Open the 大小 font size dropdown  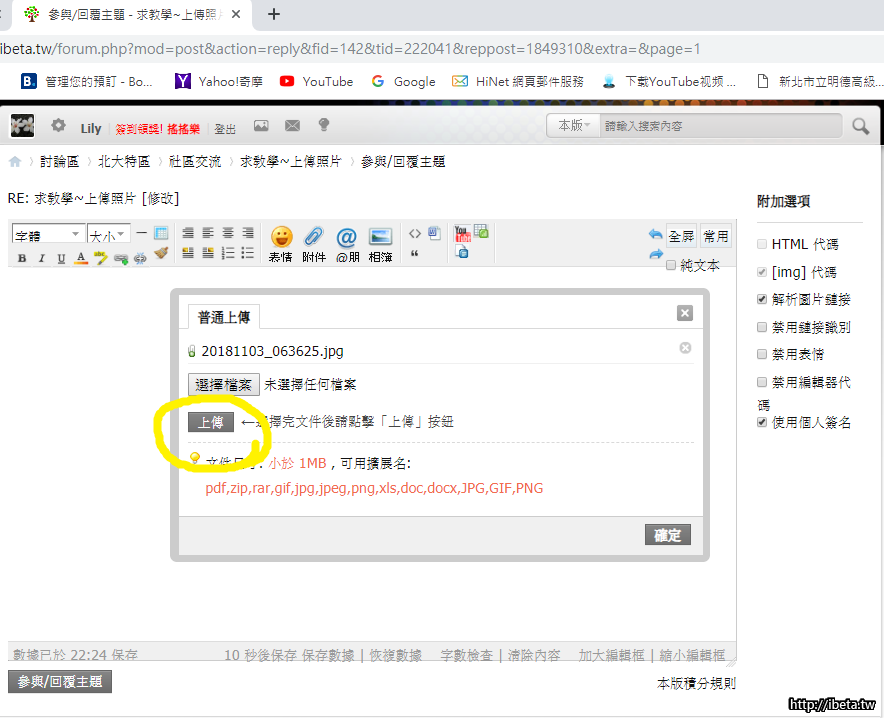click(x=108, y=234)
